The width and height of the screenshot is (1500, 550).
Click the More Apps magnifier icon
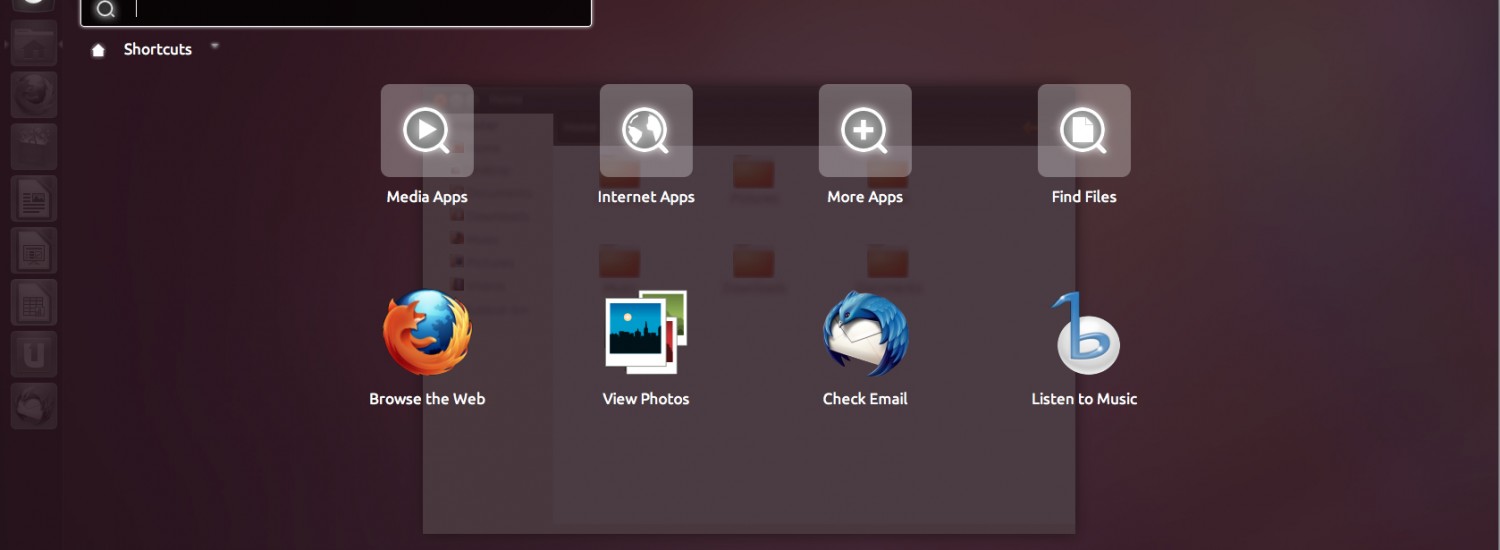(x=865, y=131)
